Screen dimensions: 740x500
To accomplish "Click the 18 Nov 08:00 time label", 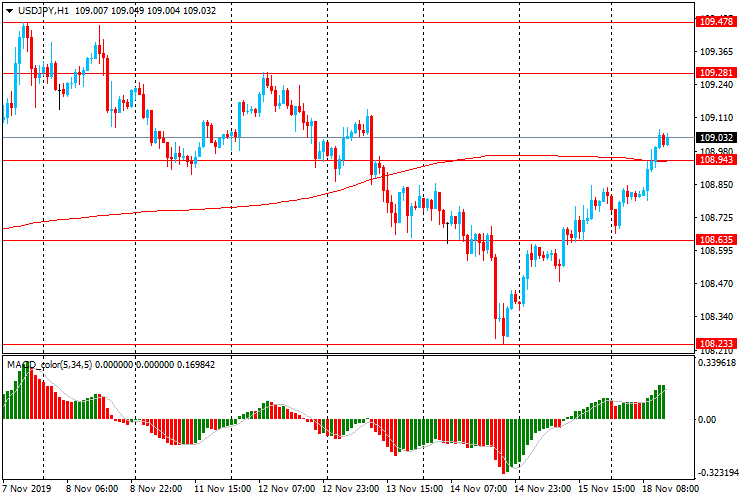I will (672, 489).
